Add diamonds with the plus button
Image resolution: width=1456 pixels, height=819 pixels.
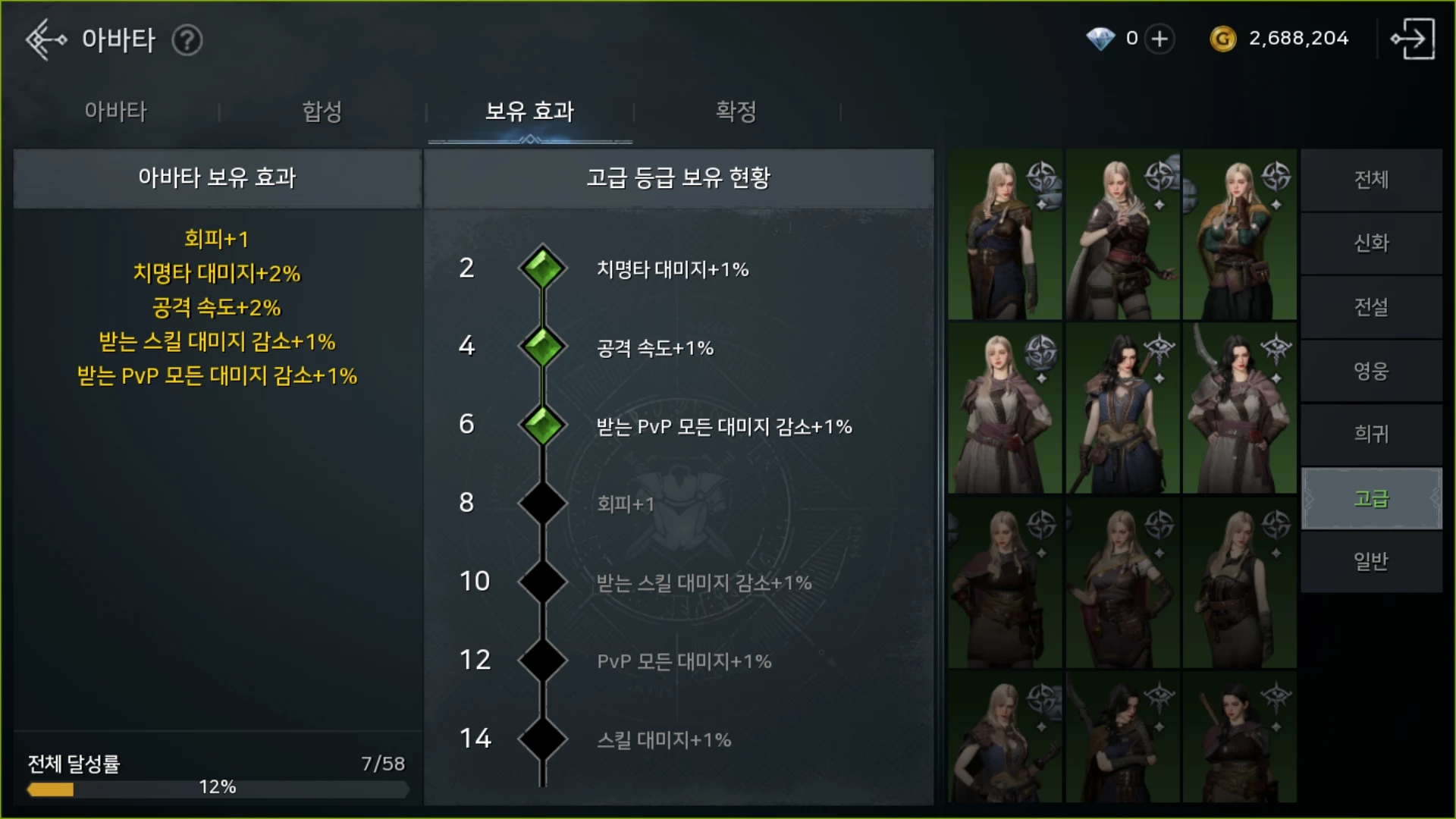[1159, 39]
